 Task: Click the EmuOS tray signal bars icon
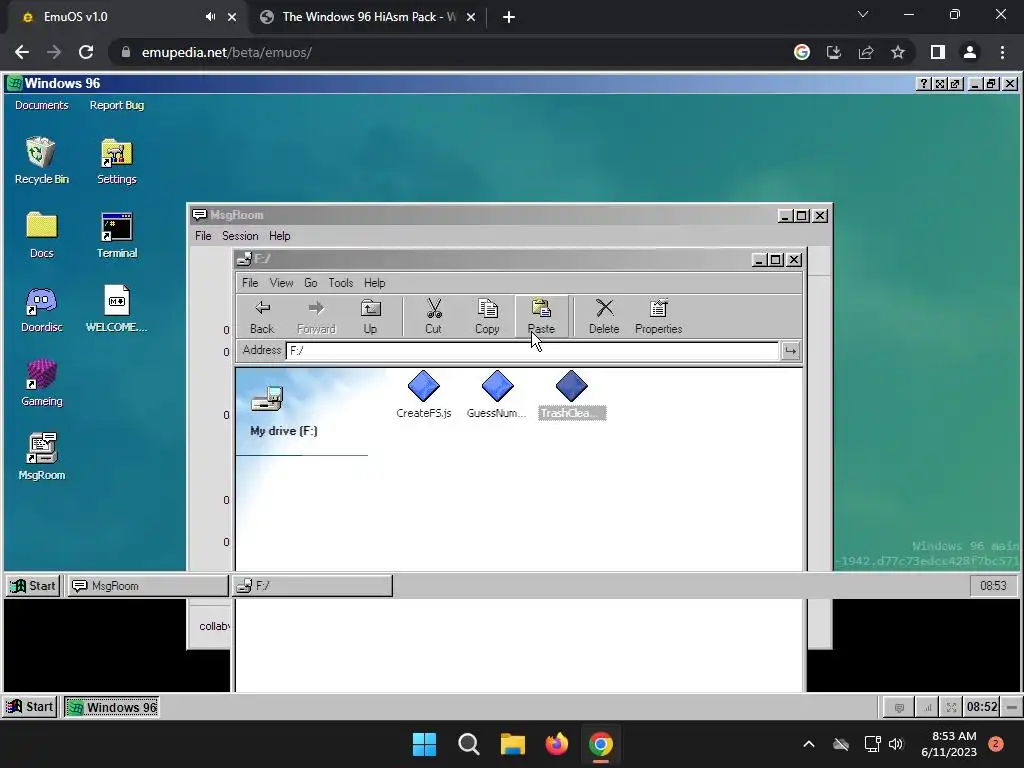pyautogui.click(x=926, y=707)
